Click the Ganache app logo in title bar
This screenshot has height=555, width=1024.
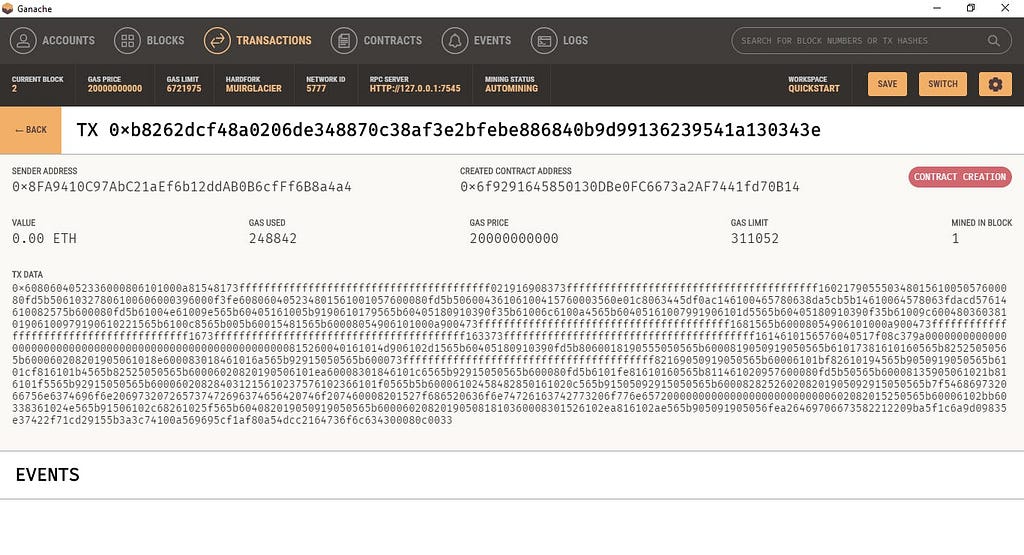tap(7, 8)
